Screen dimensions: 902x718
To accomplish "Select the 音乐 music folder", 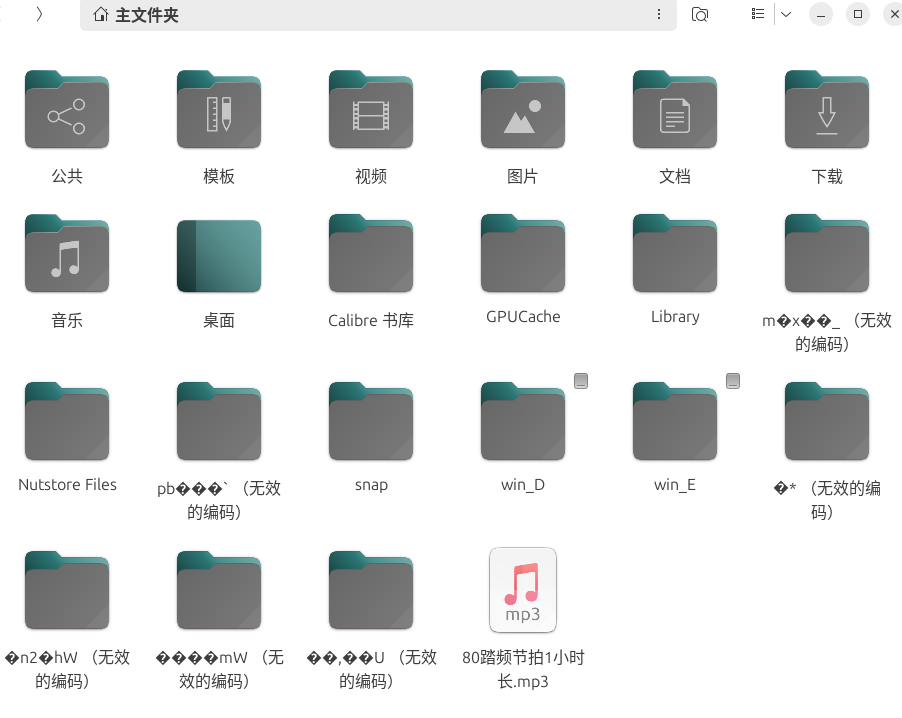I will [x=67, y=253].
